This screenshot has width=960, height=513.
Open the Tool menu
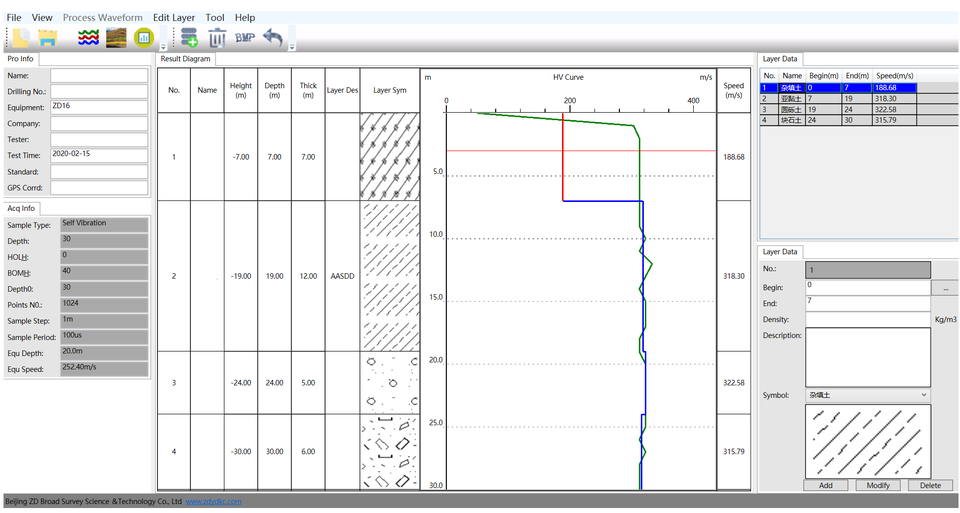(x=215, y=18)
